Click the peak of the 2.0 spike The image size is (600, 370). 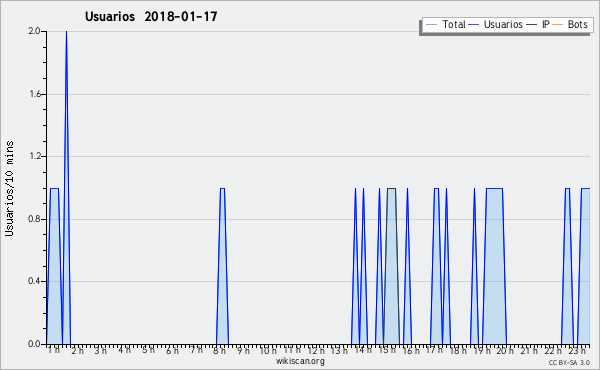[x=66, y=32]
